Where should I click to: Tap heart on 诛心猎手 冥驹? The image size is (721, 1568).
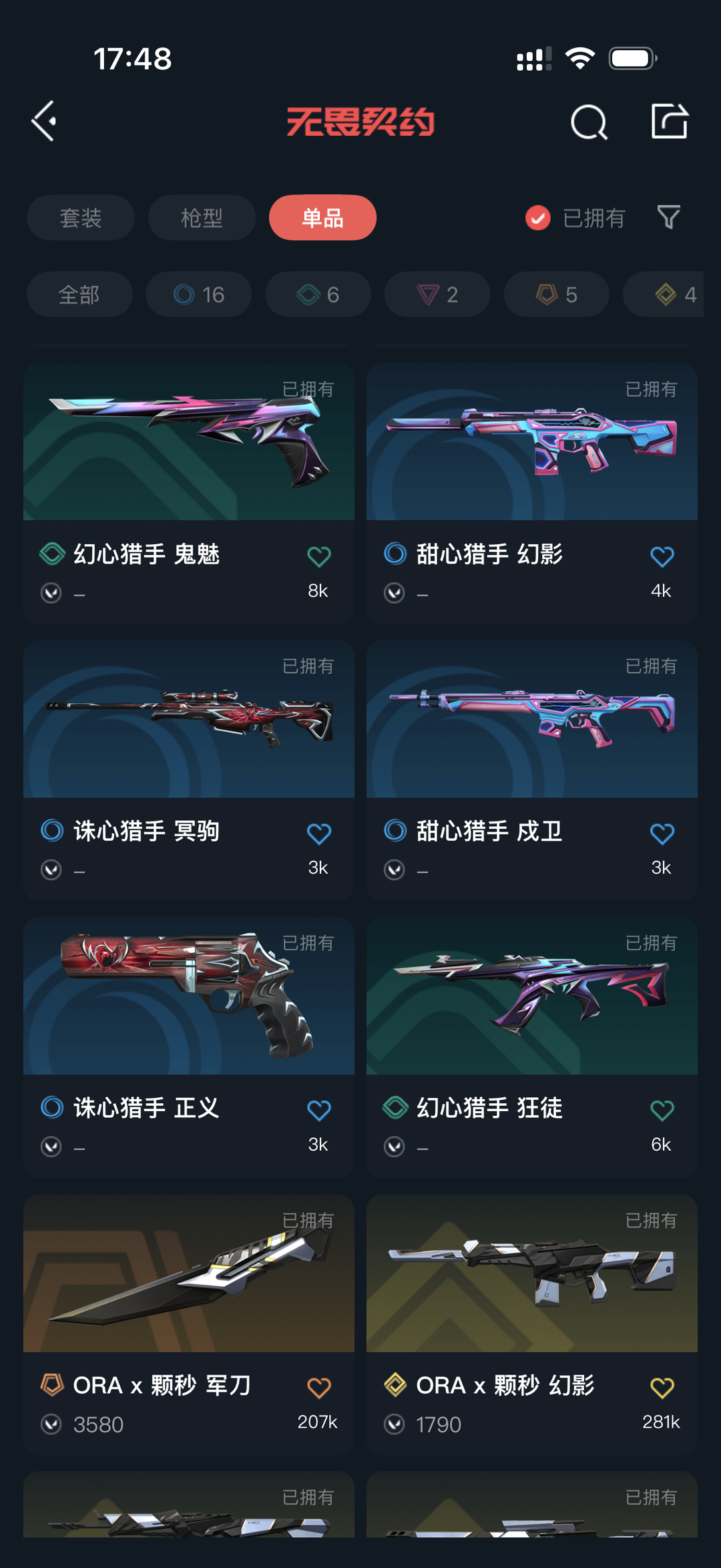[x=319, y=833]
